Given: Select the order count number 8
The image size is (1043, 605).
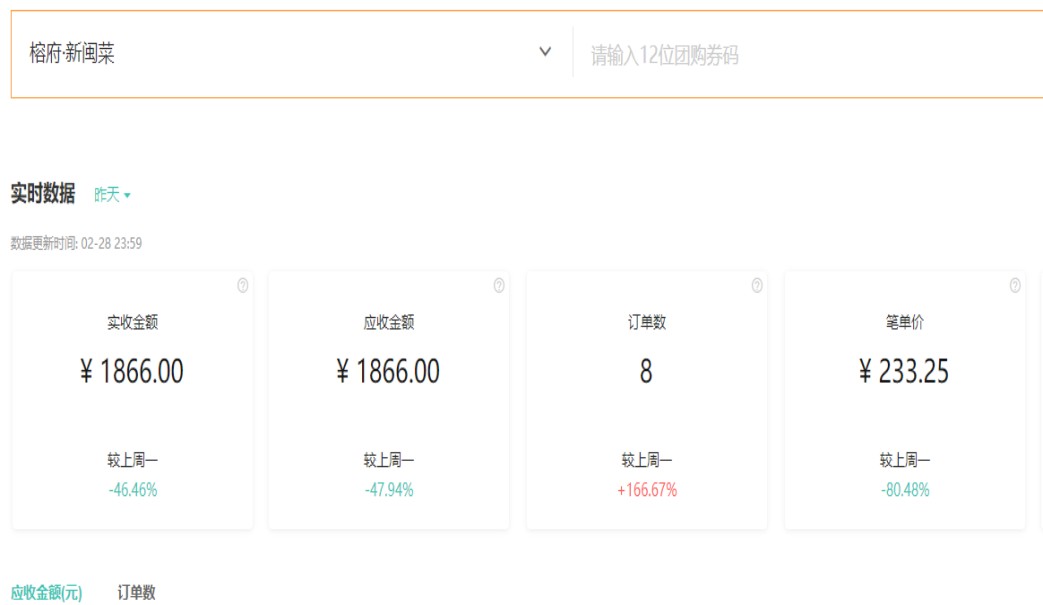Looking at the screenshot, I should (x=646, y=372).
